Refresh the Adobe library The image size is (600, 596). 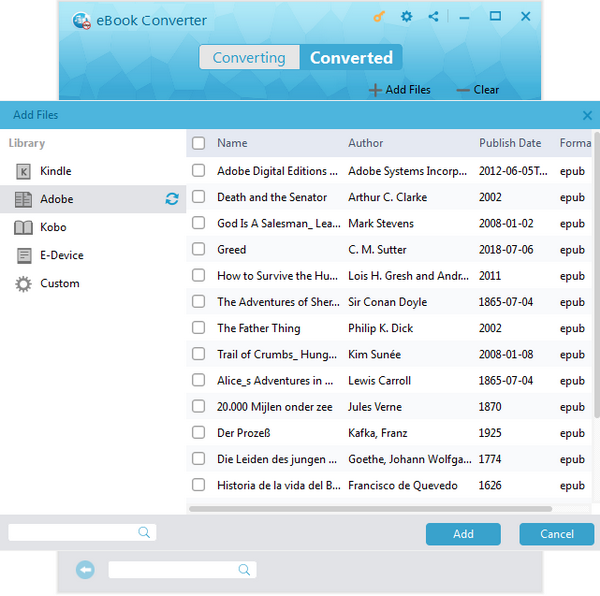point(172,199)
